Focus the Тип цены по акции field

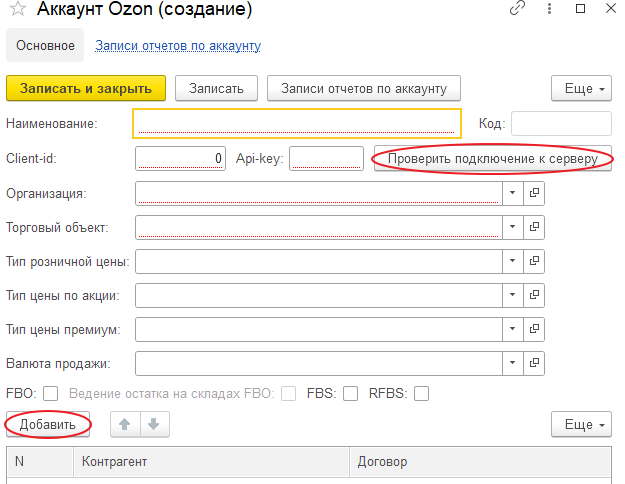319,295
